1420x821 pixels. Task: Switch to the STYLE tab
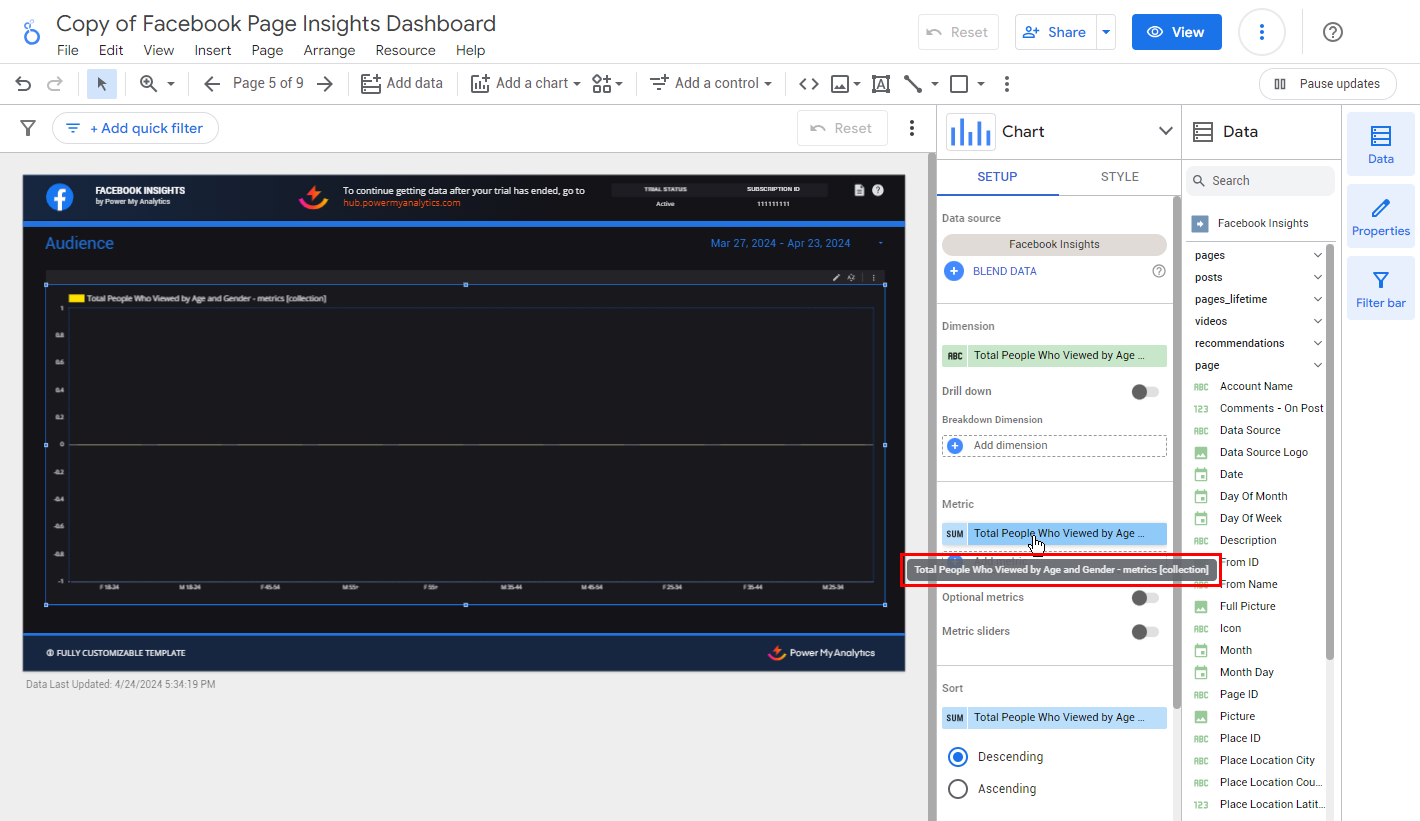click(x=1119, y=177)
